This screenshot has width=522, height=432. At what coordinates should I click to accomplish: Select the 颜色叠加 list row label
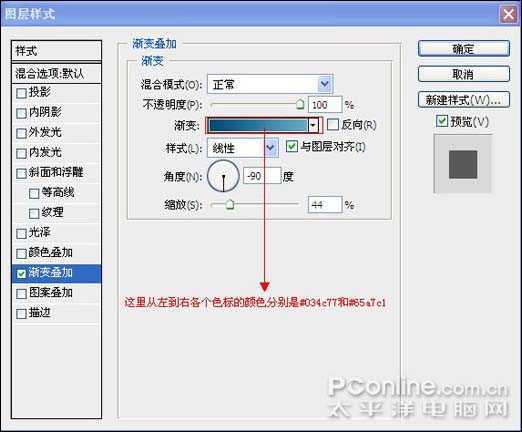click(x=50, y=252)
